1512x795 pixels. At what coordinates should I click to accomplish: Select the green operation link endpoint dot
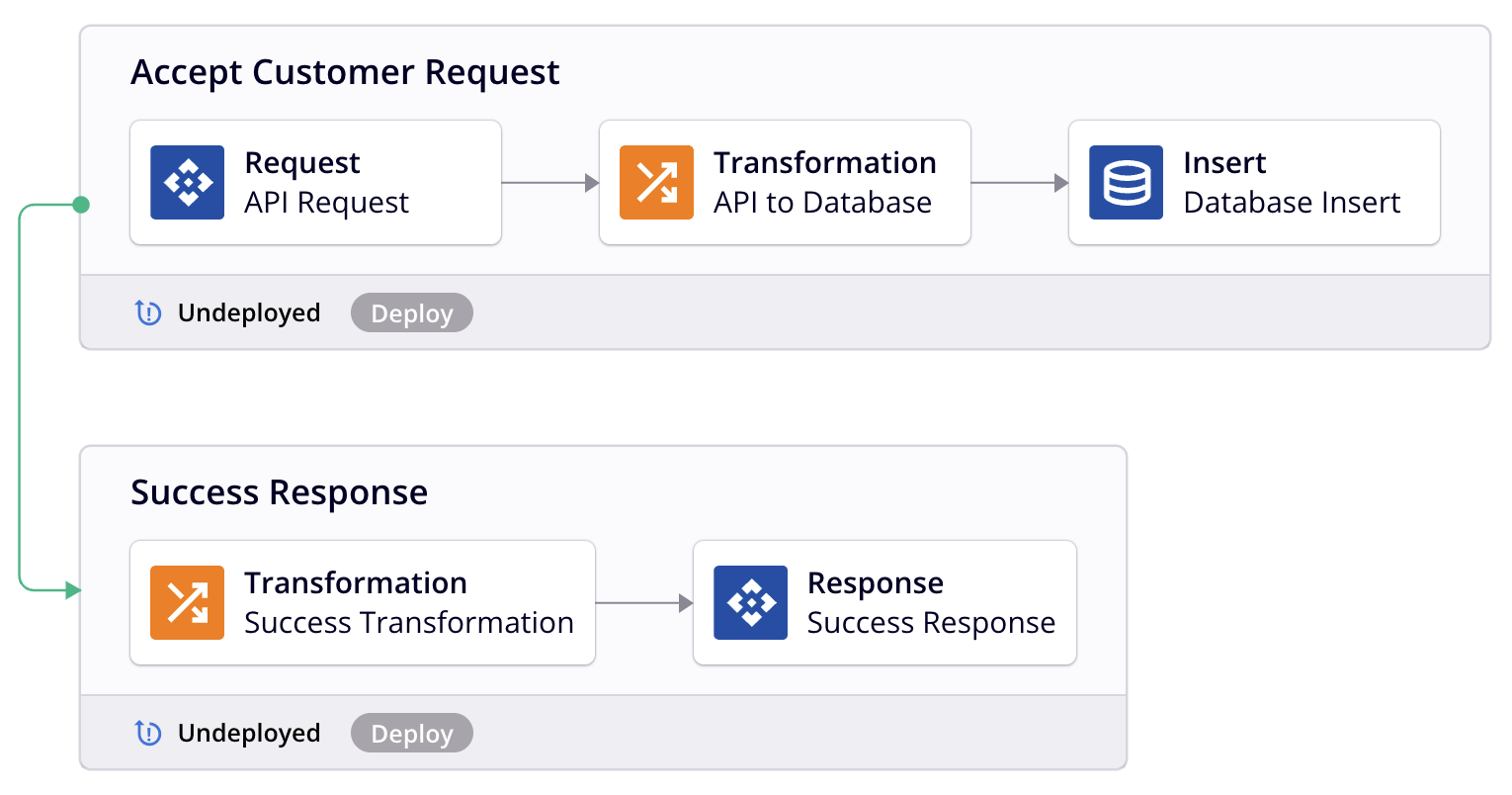click(81, 205)
